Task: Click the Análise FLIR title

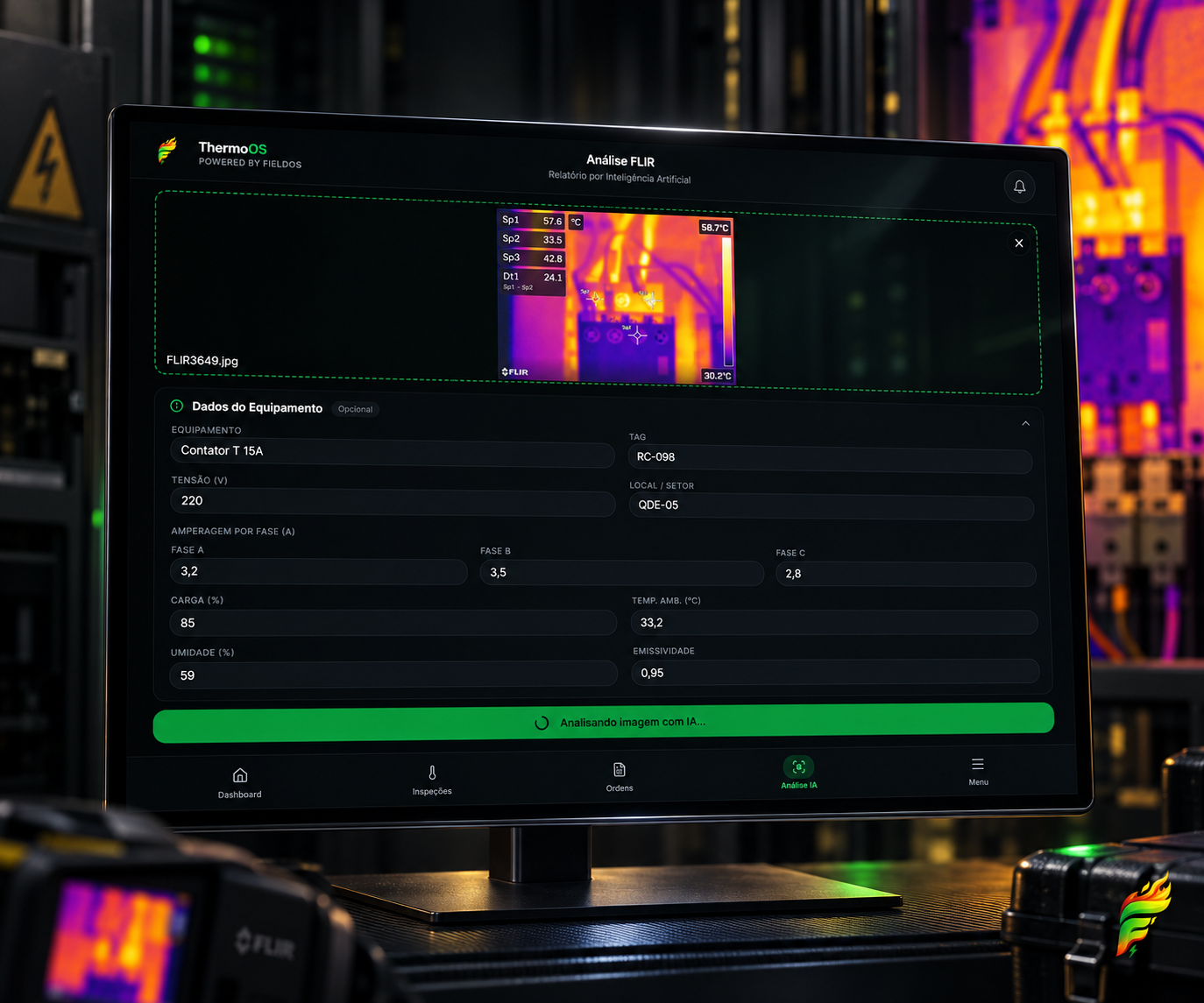Action: (x=620, y=161)
